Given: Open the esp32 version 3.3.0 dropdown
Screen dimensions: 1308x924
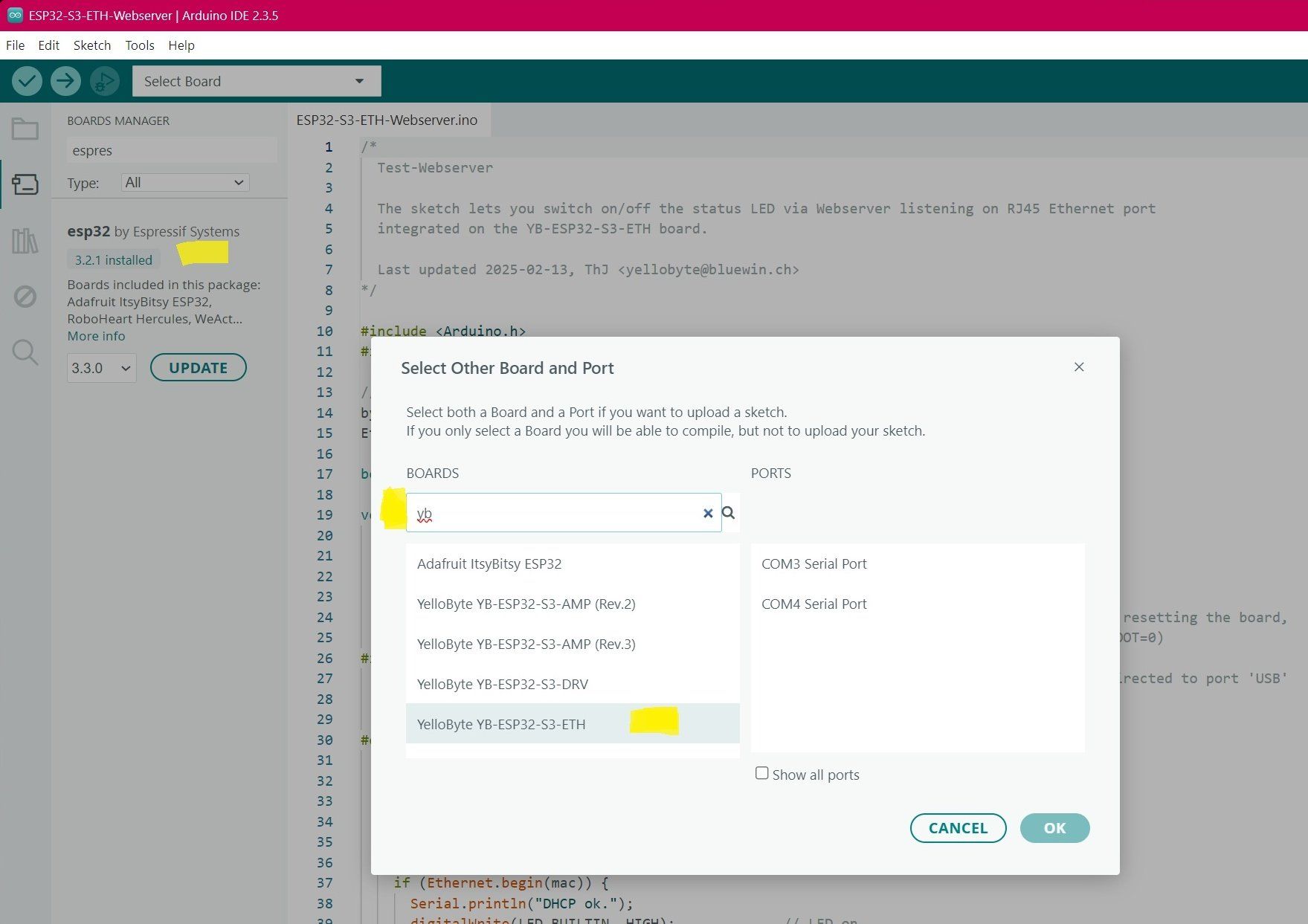Looking at the screenshot, I should [x=102, y=368].
